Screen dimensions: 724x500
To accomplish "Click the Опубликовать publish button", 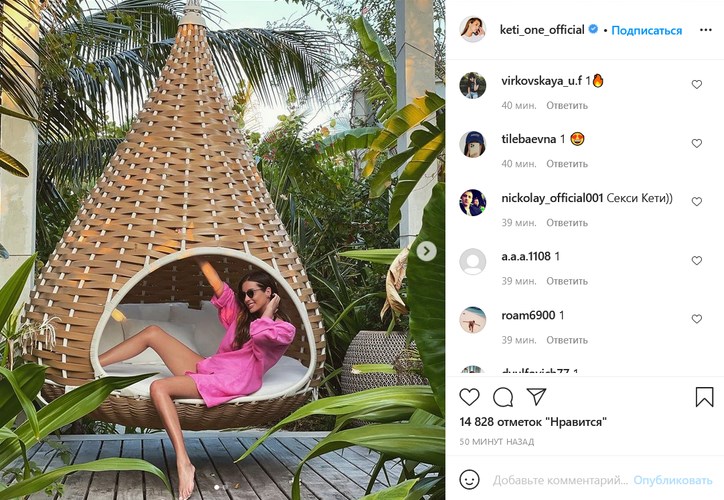I will tap(673, 481).
